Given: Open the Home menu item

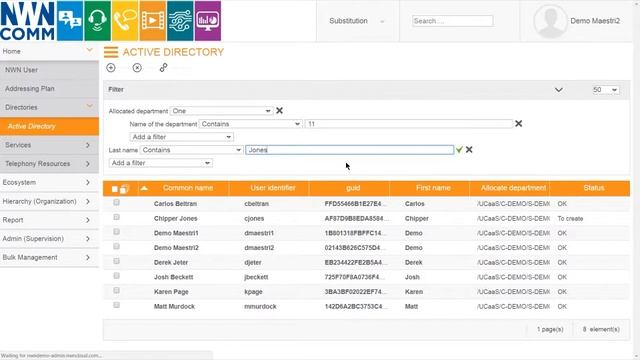Looking at the screenshot, I should tap(49, 51).
